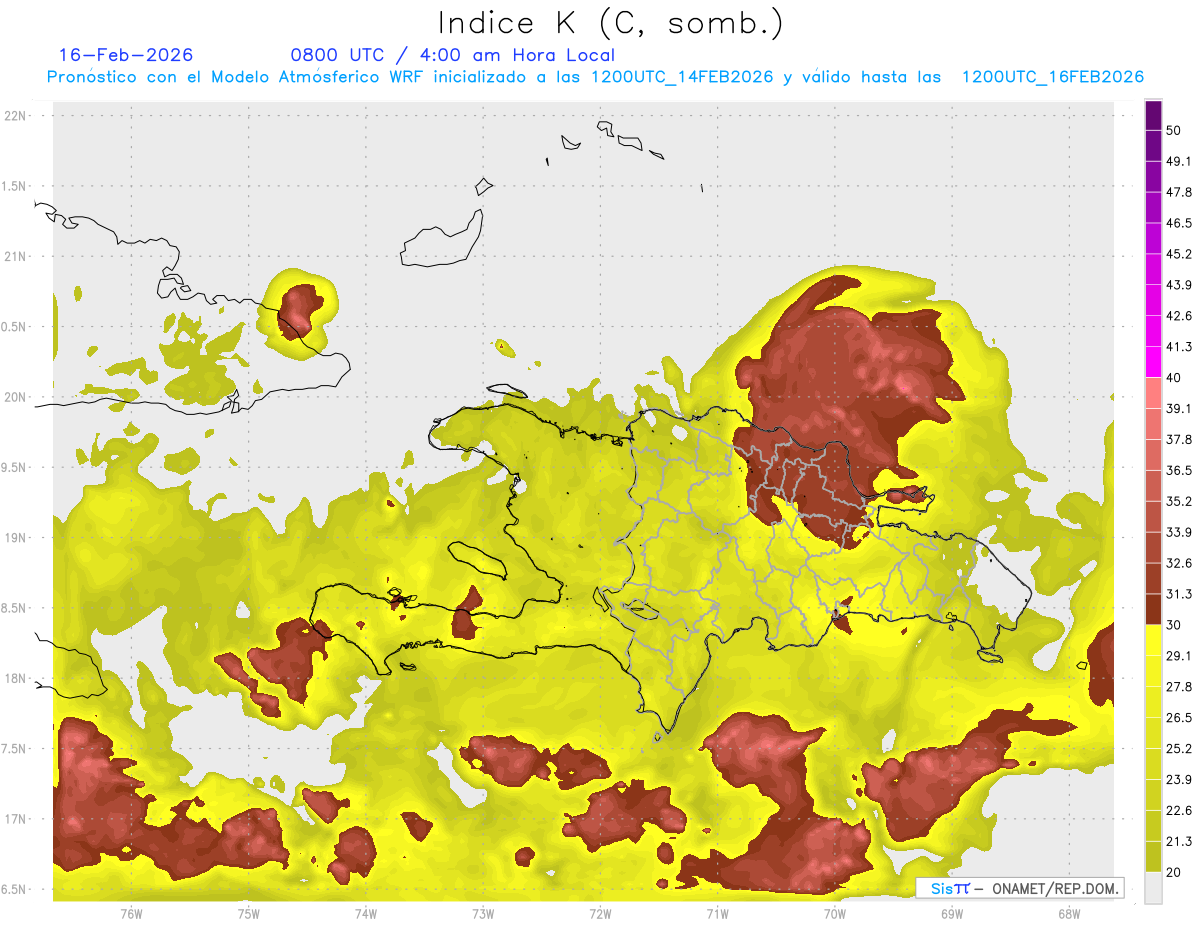1200x927 pixels.
Task: Click the 18N latitude label
Action: point(17,679)
